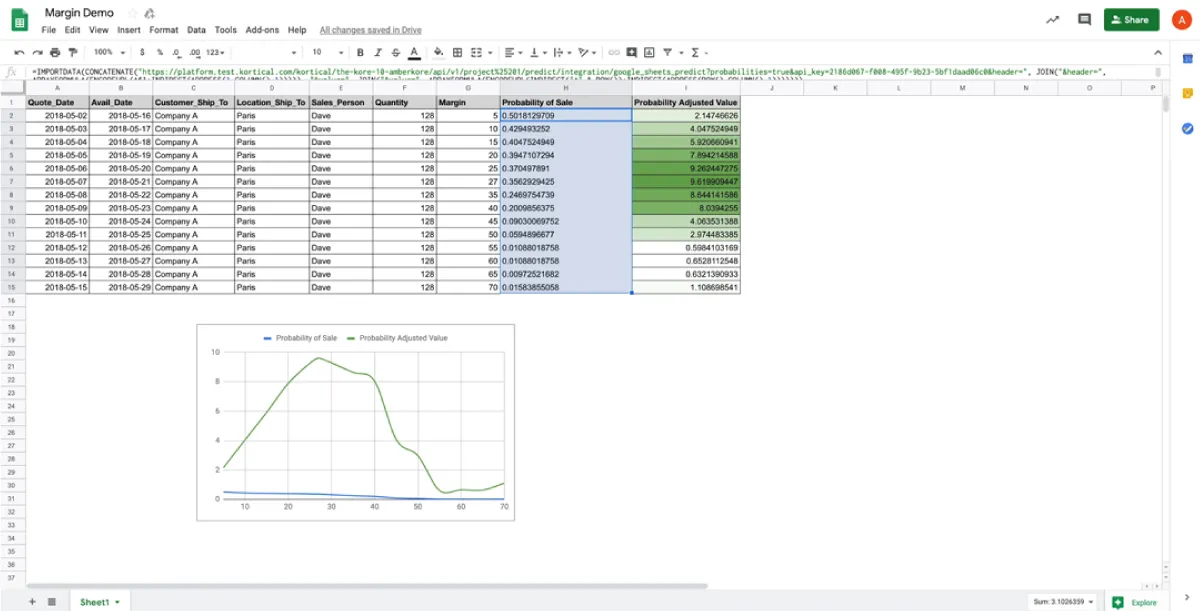Redo the last action
The image size is (1200, 611).
tap(37, 52)
